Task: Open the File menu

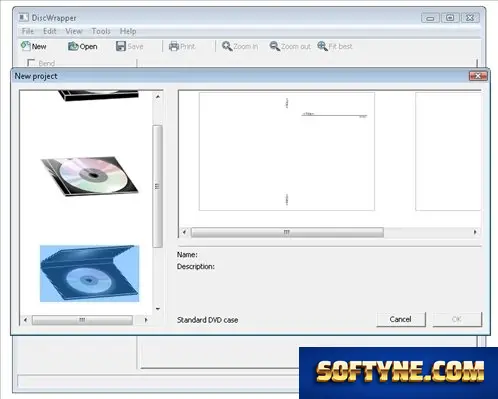Action: point(28,31)
